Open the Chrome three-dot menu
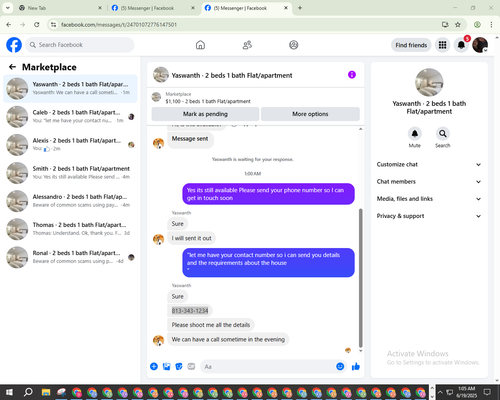This screenshot has width=500, height=400. pos(491,24)
